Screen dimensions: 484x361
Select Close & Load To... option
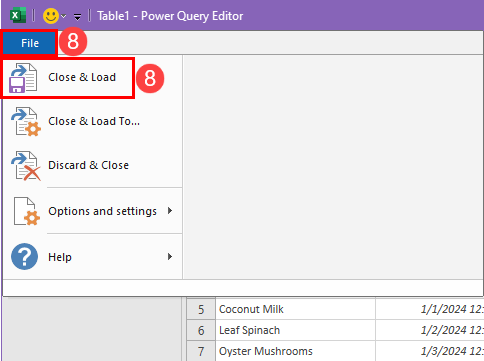pos(92,121)
